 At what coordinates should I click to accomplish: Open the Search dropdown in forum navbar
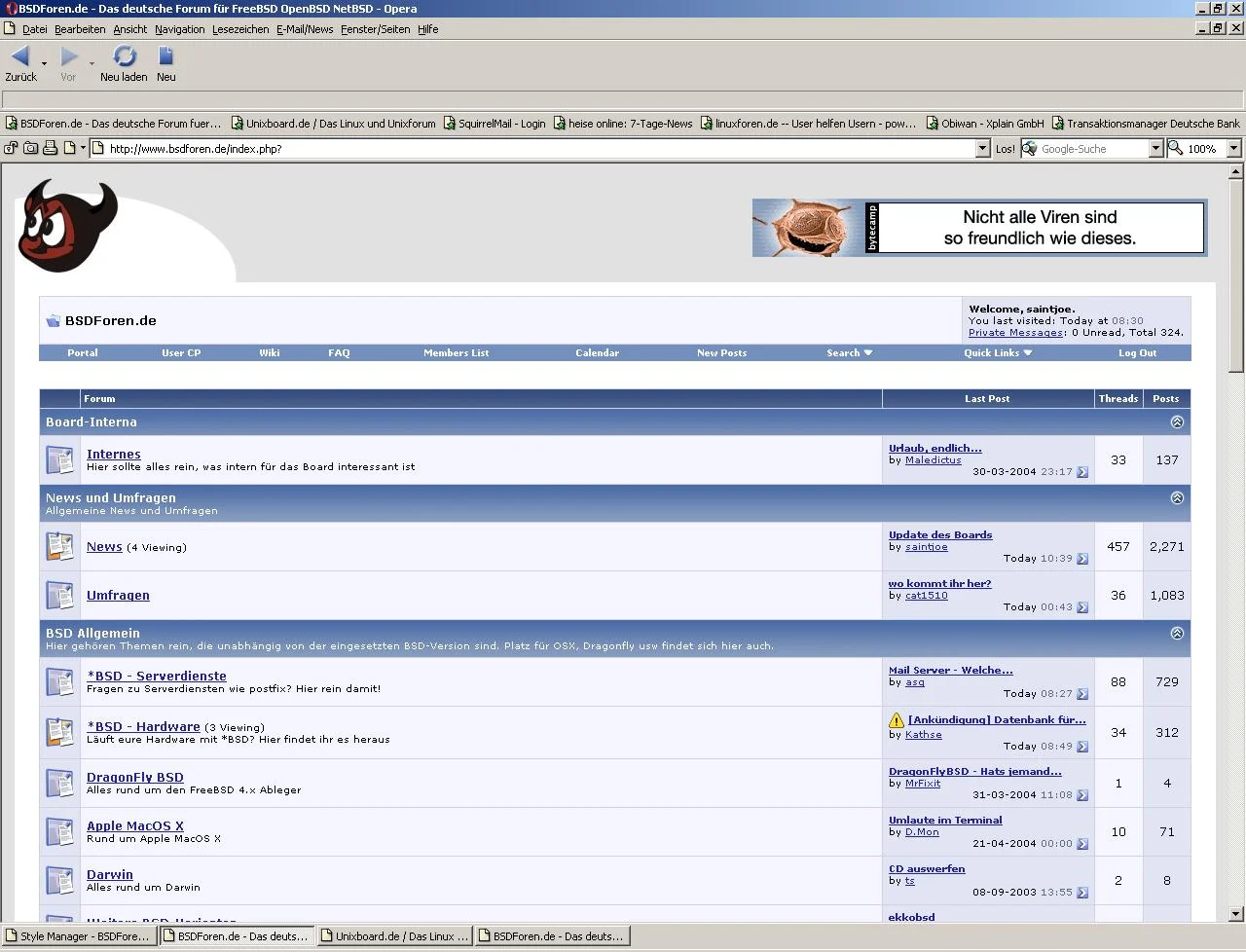point(849,353)
